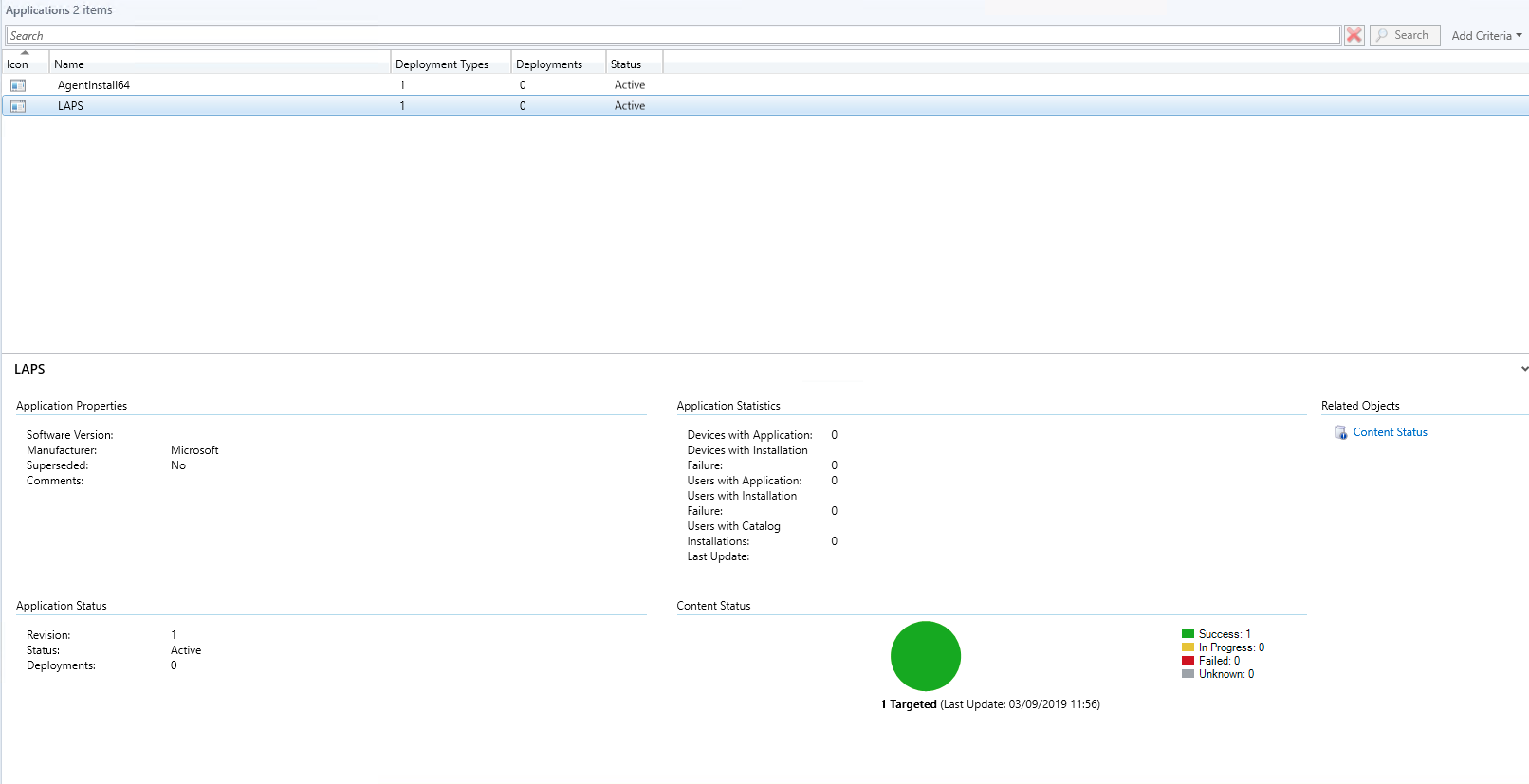
Task: Sort by the Deployments column header
Action: (x=558, y=64)
